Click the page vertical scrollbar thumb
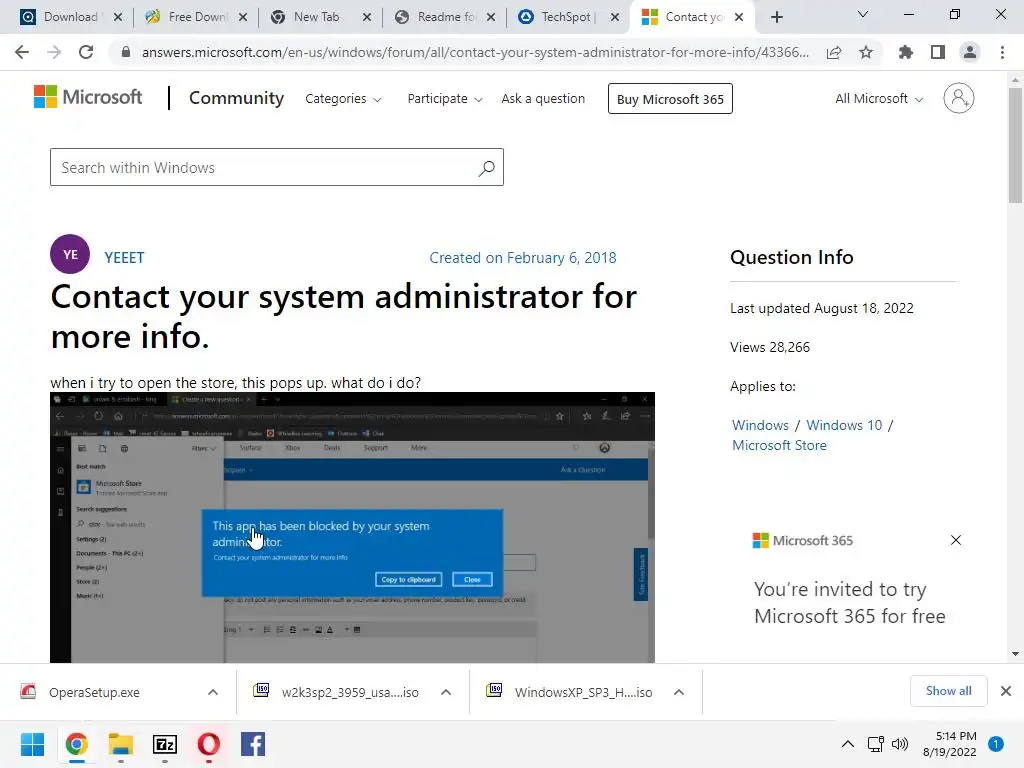Image resolution: width=1024 pixels, height=768 pixels. point(1015,145)
